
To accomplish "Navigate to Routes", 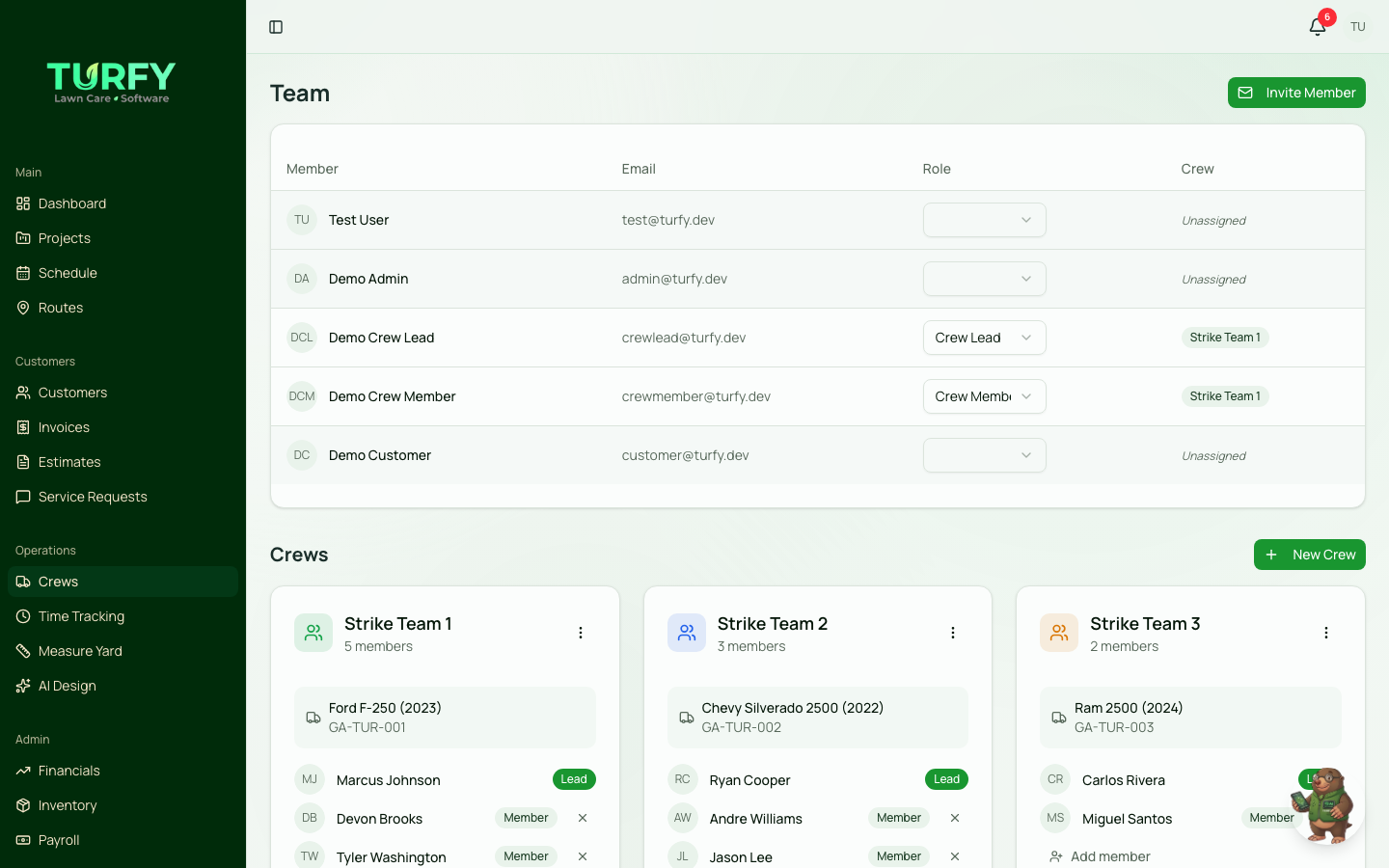I will click(123, 308).
